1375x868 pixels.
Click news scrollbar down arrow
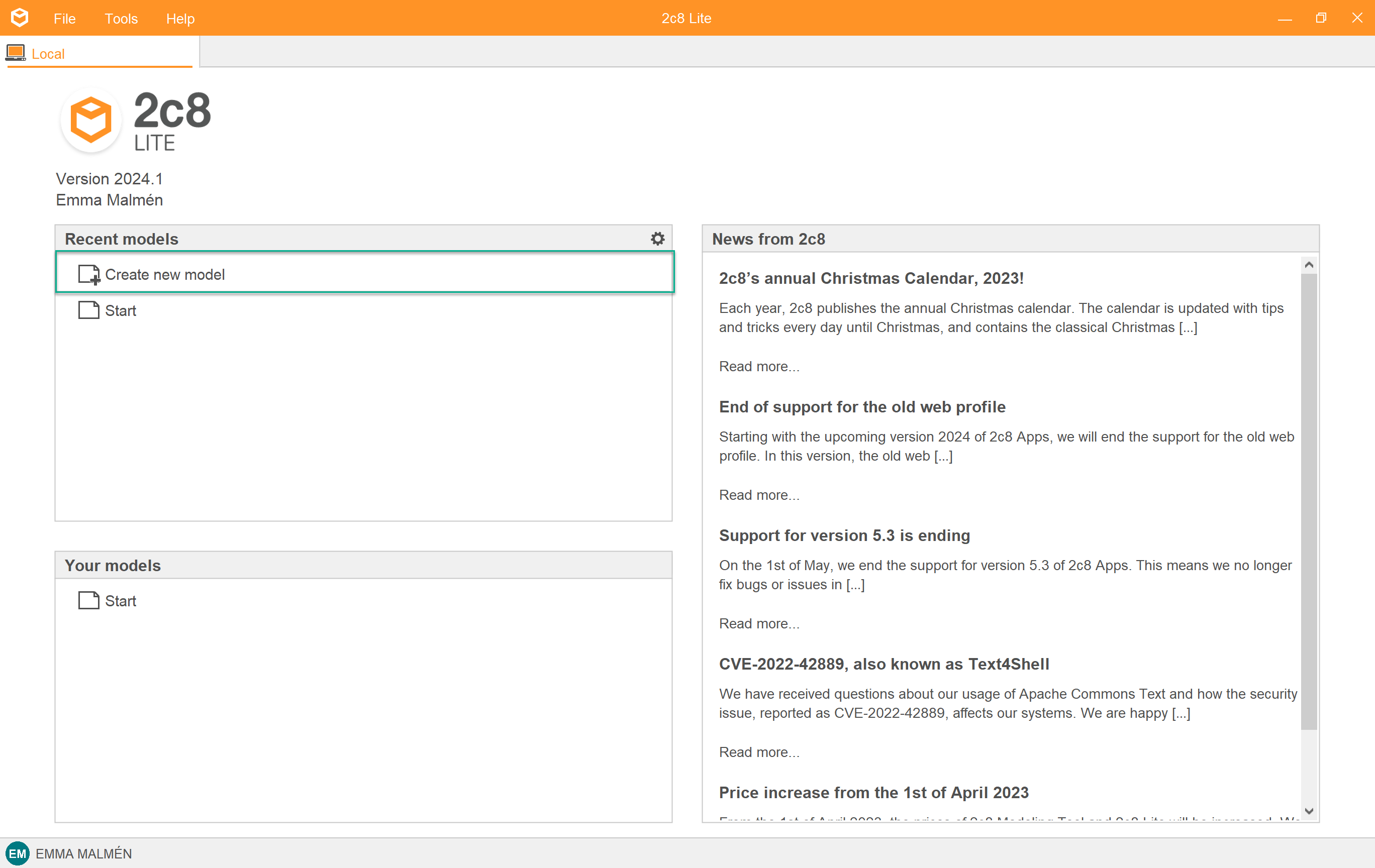[x=1309, y=811]
